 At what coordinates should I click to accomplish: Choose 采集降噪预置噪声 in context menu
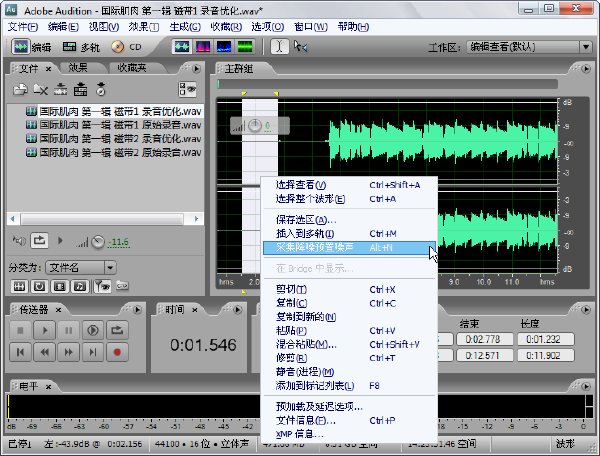point(349,248)
